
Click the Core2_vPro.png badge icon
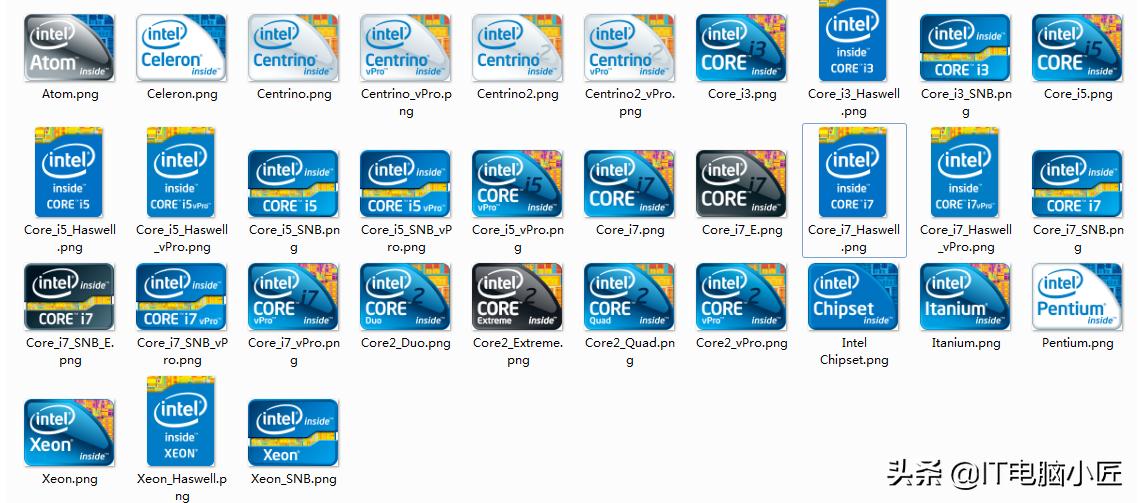[x=741, y=297]
